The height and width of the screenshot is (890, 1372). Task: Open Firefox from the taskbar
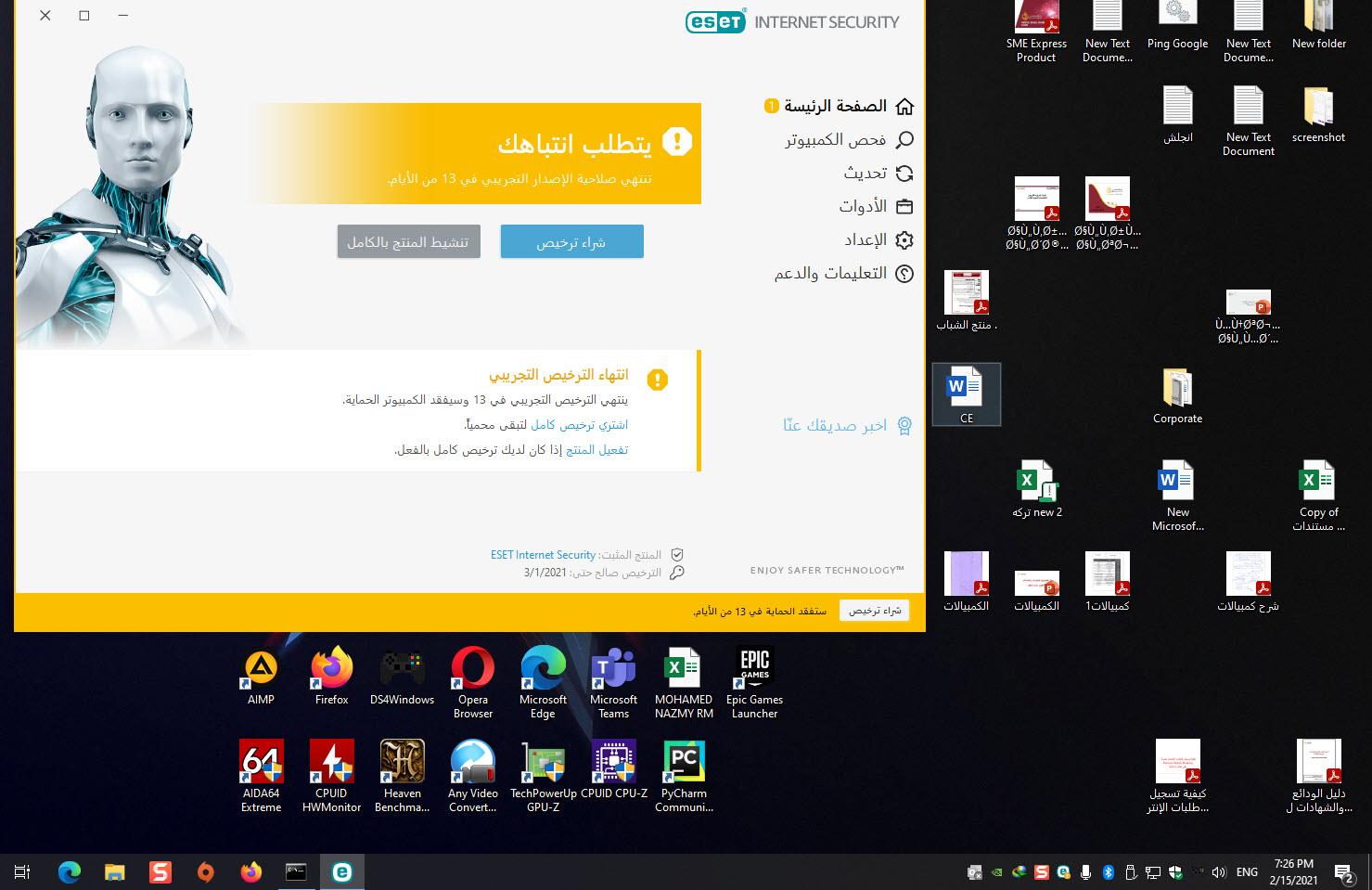pos(250,871)
